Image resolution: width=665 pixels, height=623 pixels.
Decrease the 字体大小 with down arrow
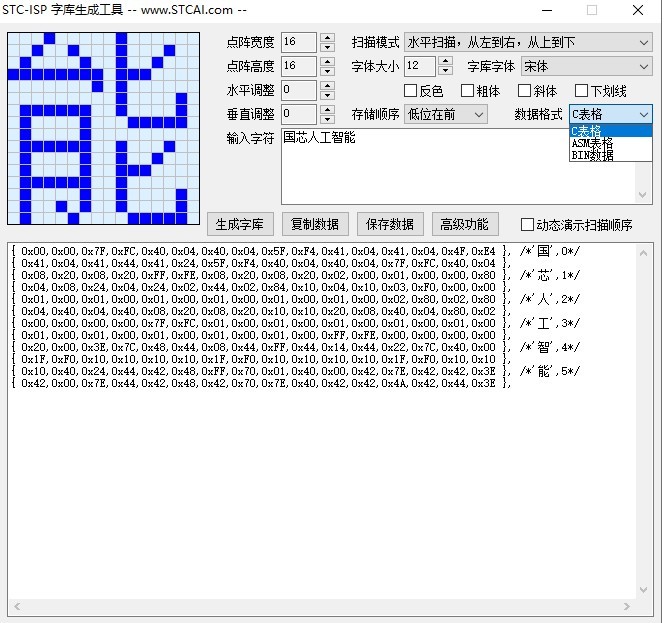[445, 71]
